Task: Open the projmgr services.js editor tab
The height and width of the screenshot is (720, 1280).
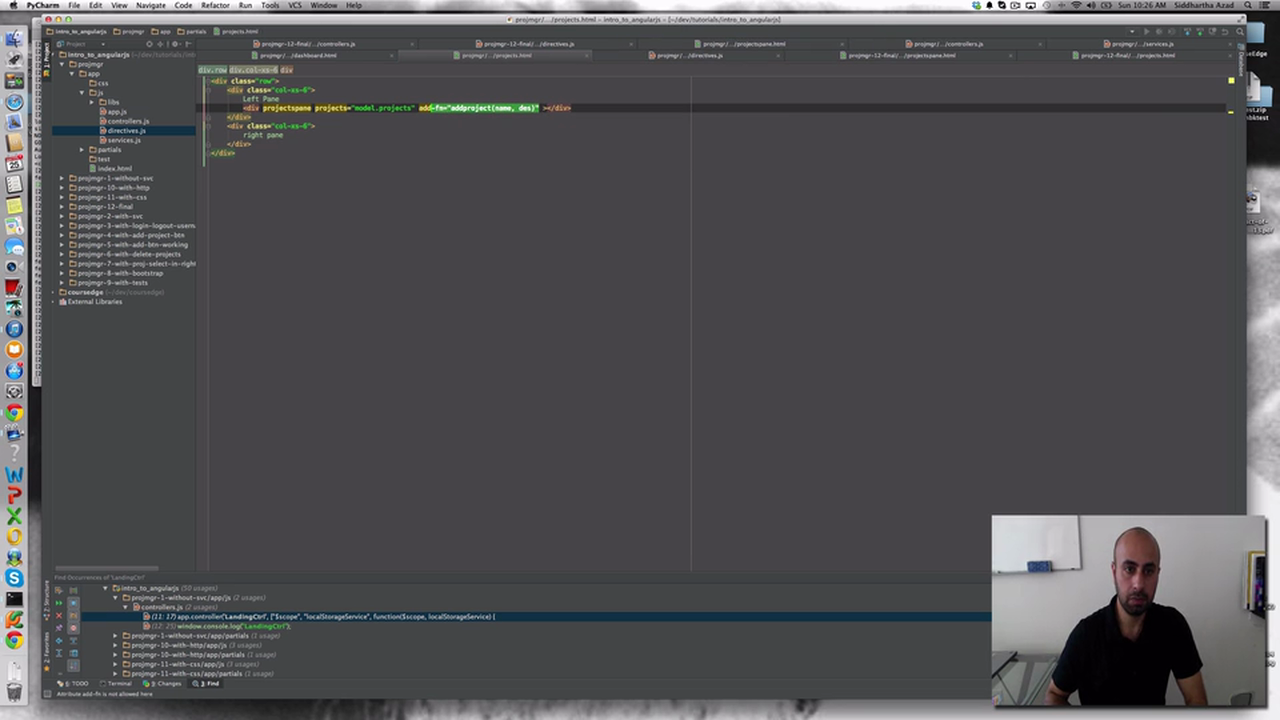Action: coord(1143,44)
